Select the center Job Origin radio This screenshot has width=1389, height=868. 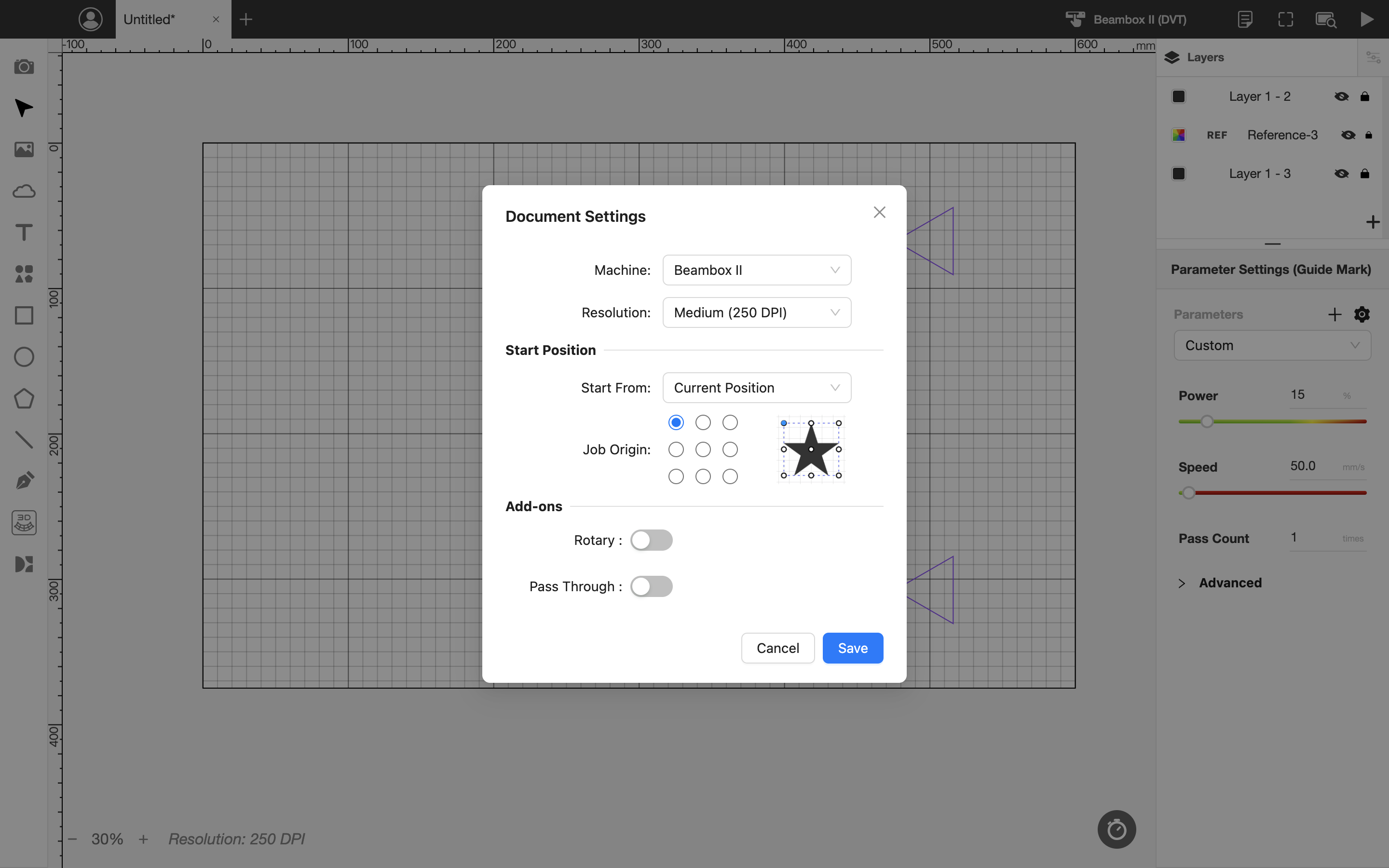point(703,449)
